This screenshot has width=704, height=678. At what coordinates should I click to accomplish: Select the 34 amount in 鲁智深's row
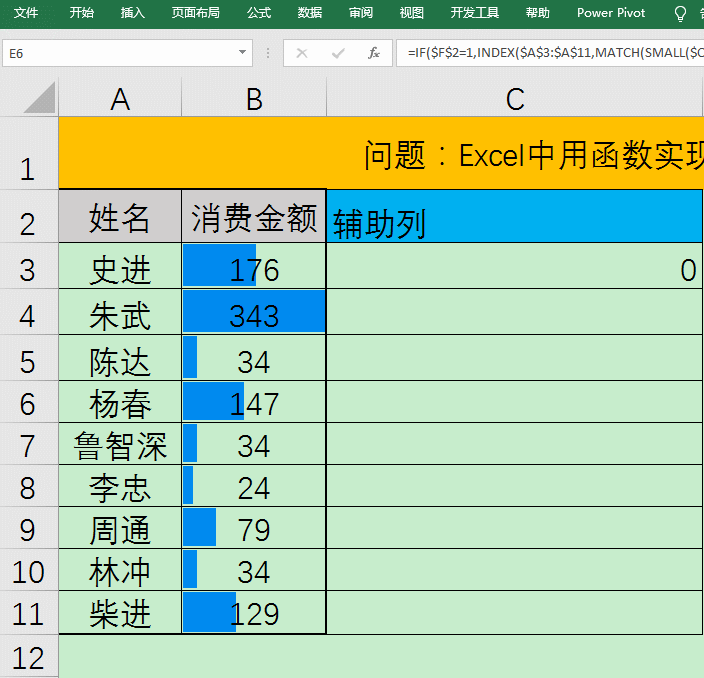[x=254, y=444]
